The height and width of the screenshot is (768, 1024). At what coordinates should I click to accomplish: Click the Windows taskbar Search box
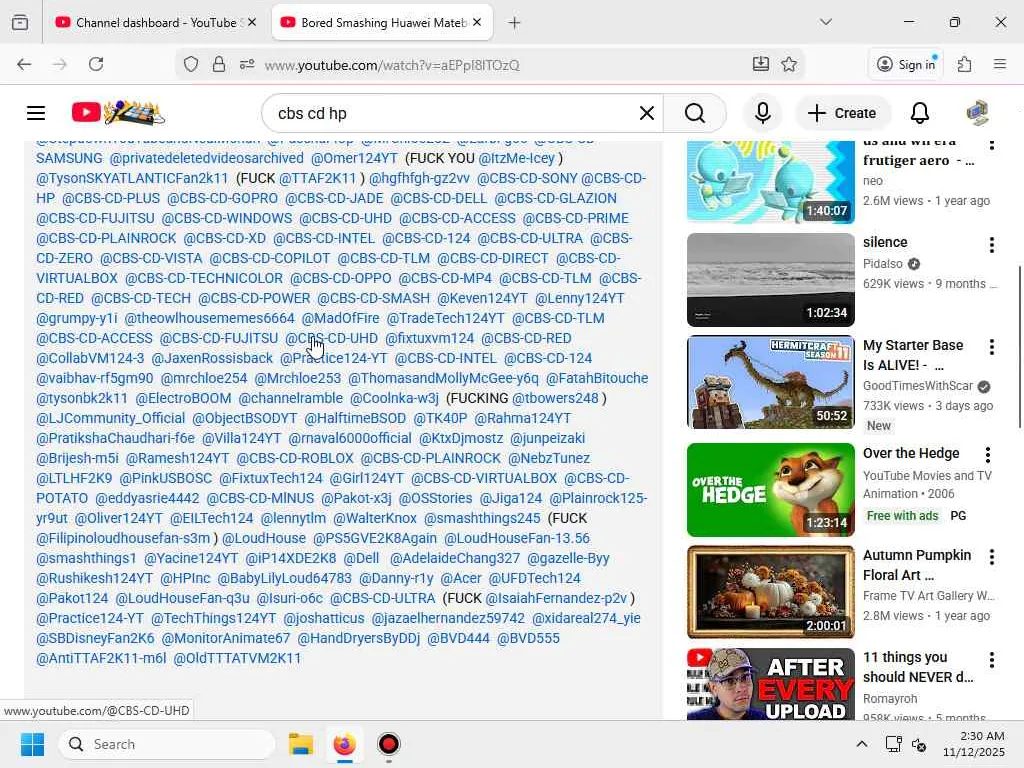(x=167, y=744)
